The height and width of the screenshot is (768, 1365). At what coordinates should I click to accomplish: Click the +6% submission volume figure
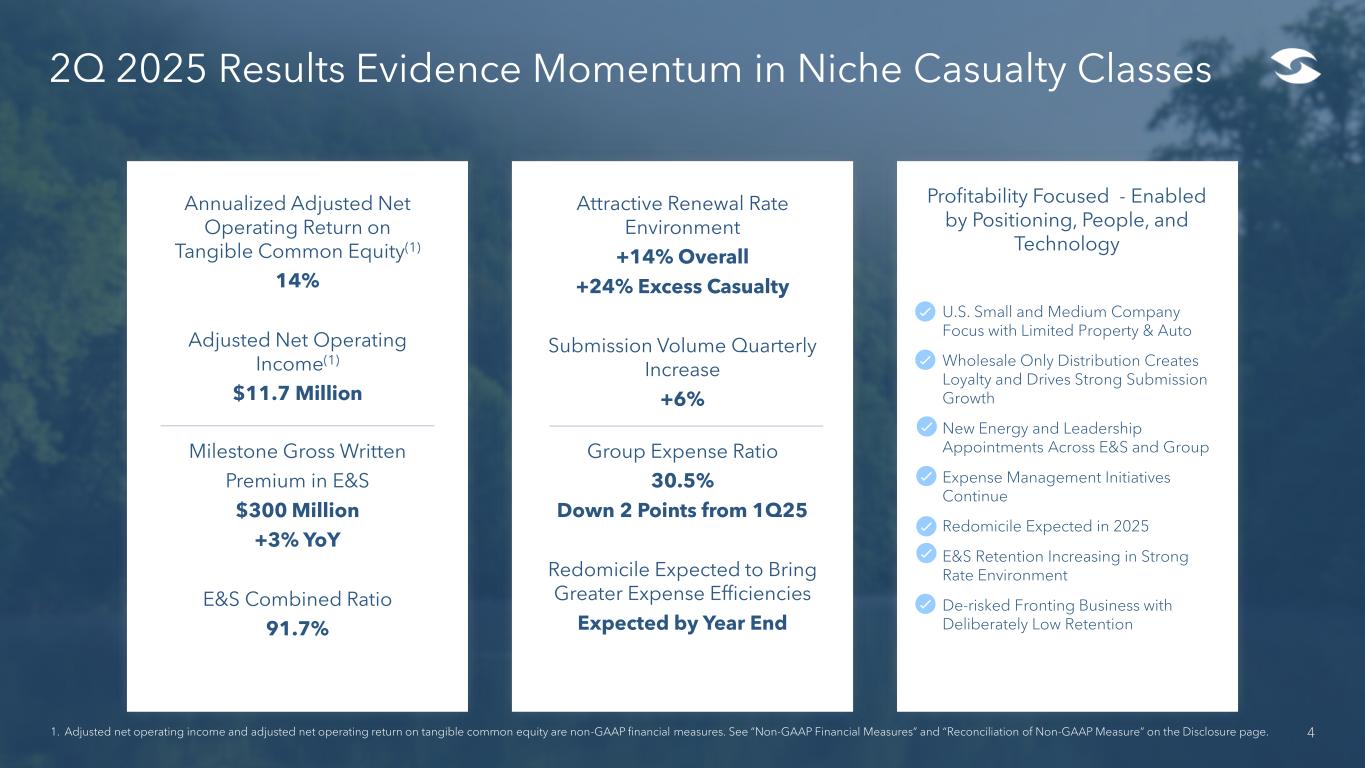[x=682, y=399]
